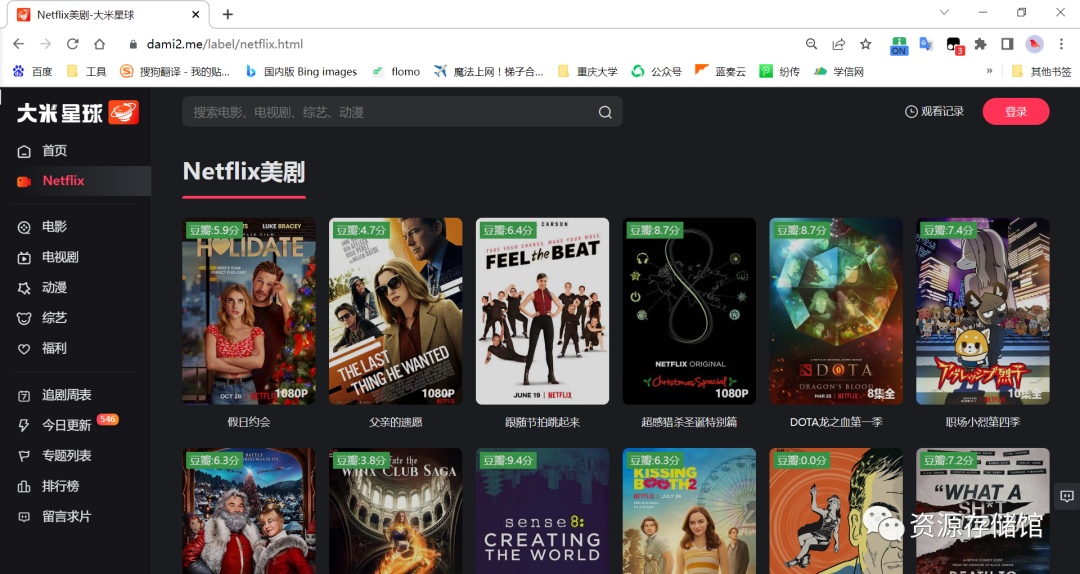Image resolution: width=1080 pixels, height=574 pixels.
Task: Open 职场小烈第四季 poster
Action: 982,311
